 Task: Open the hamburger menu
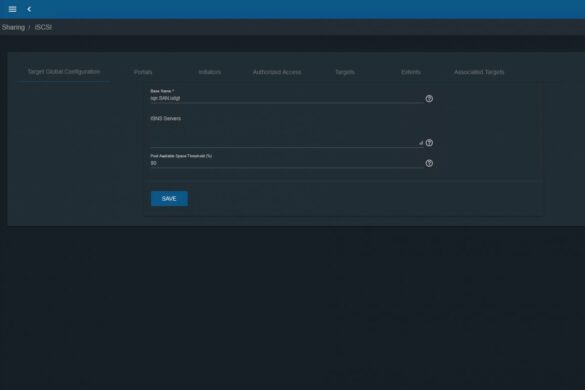[12, 9]
